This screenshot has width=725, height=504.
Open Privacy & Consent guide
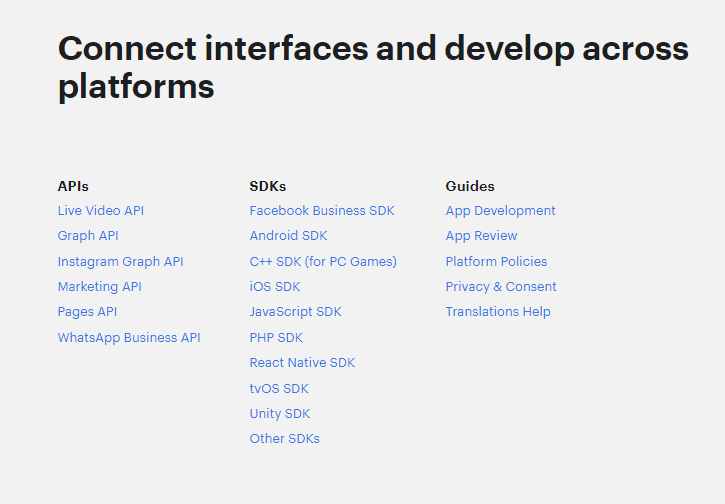coord(501,287)
